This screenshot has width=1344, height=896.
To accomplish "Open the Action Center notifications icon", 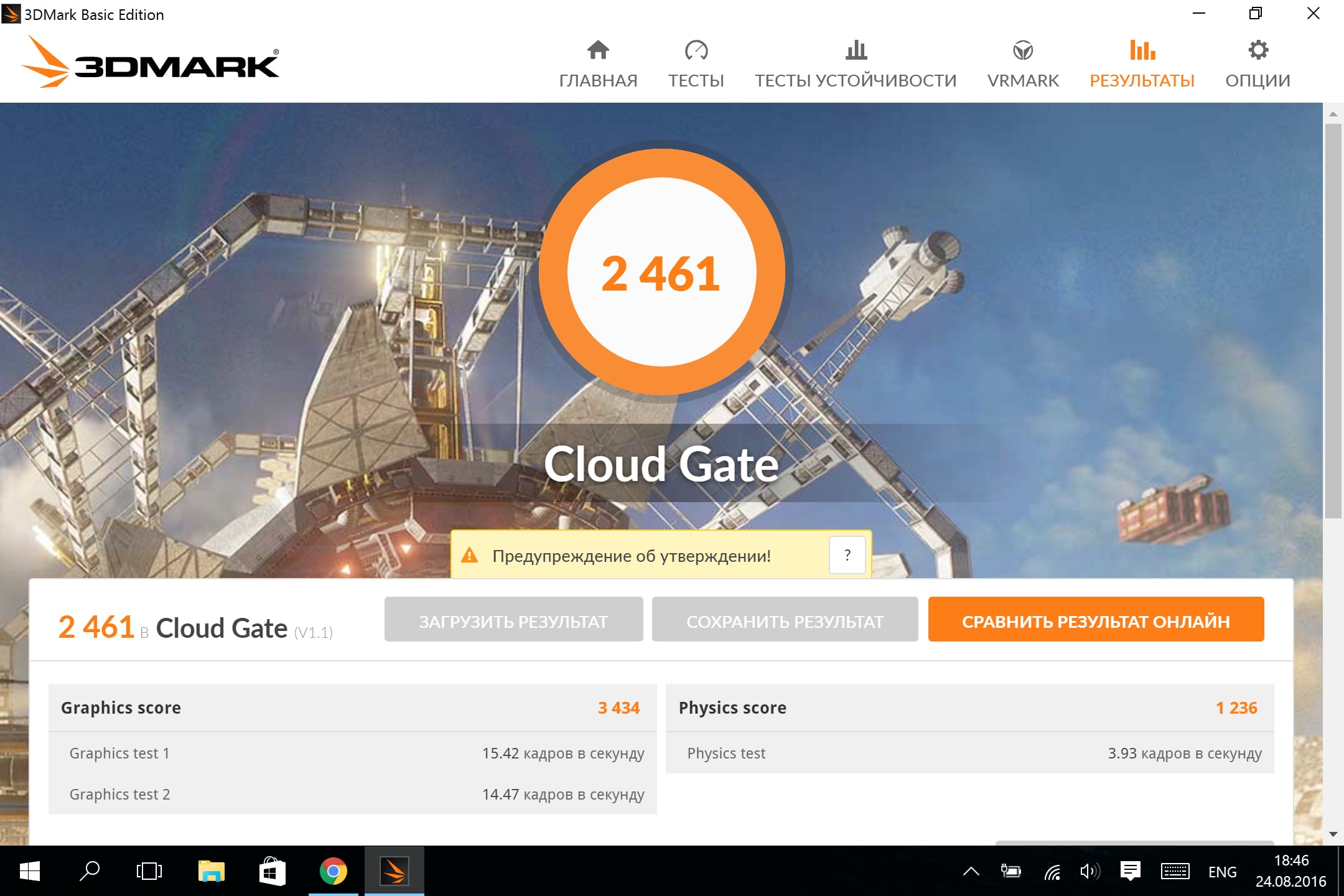I will tap(1130, 871).
